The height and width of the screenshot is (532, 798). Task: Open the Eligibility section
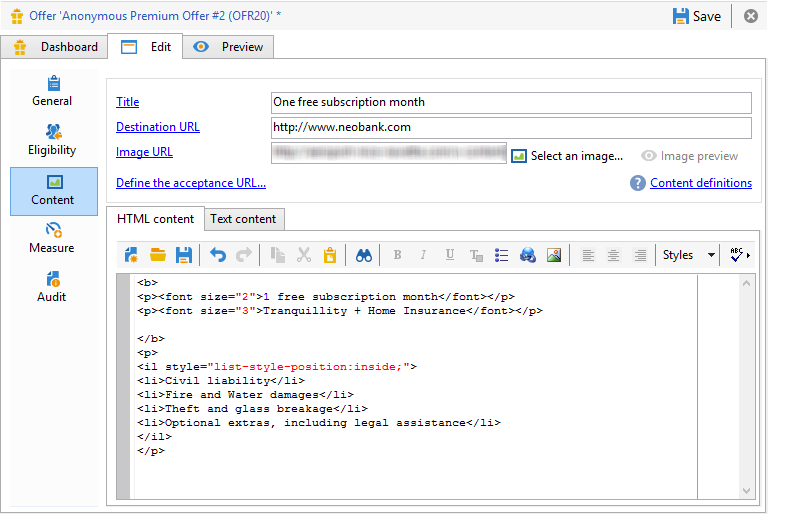(x=52, y=140)
